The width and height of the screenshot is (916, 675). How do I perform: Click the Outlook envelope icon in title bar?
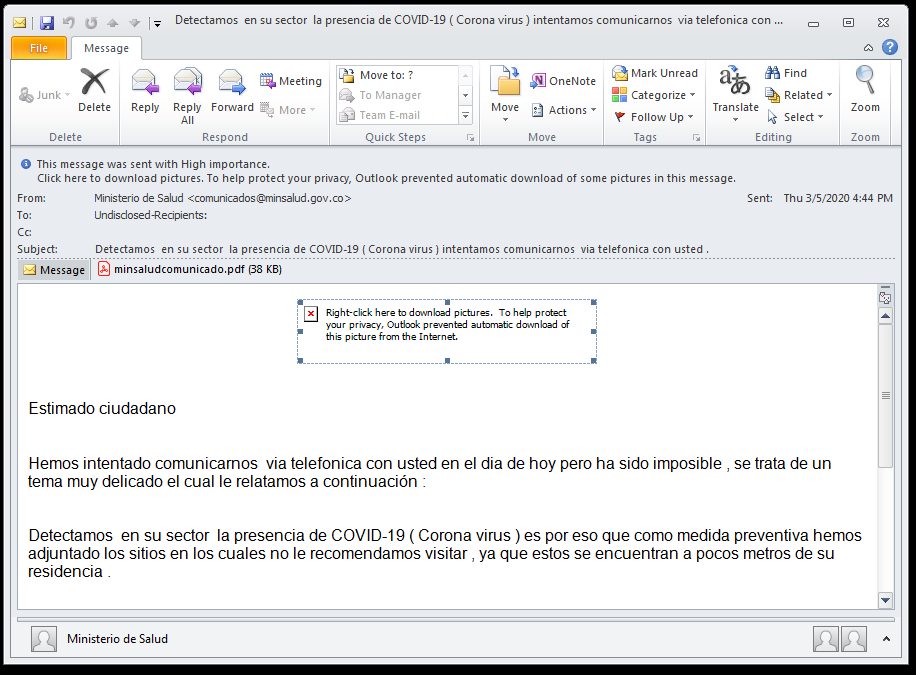tap(19, 23)
